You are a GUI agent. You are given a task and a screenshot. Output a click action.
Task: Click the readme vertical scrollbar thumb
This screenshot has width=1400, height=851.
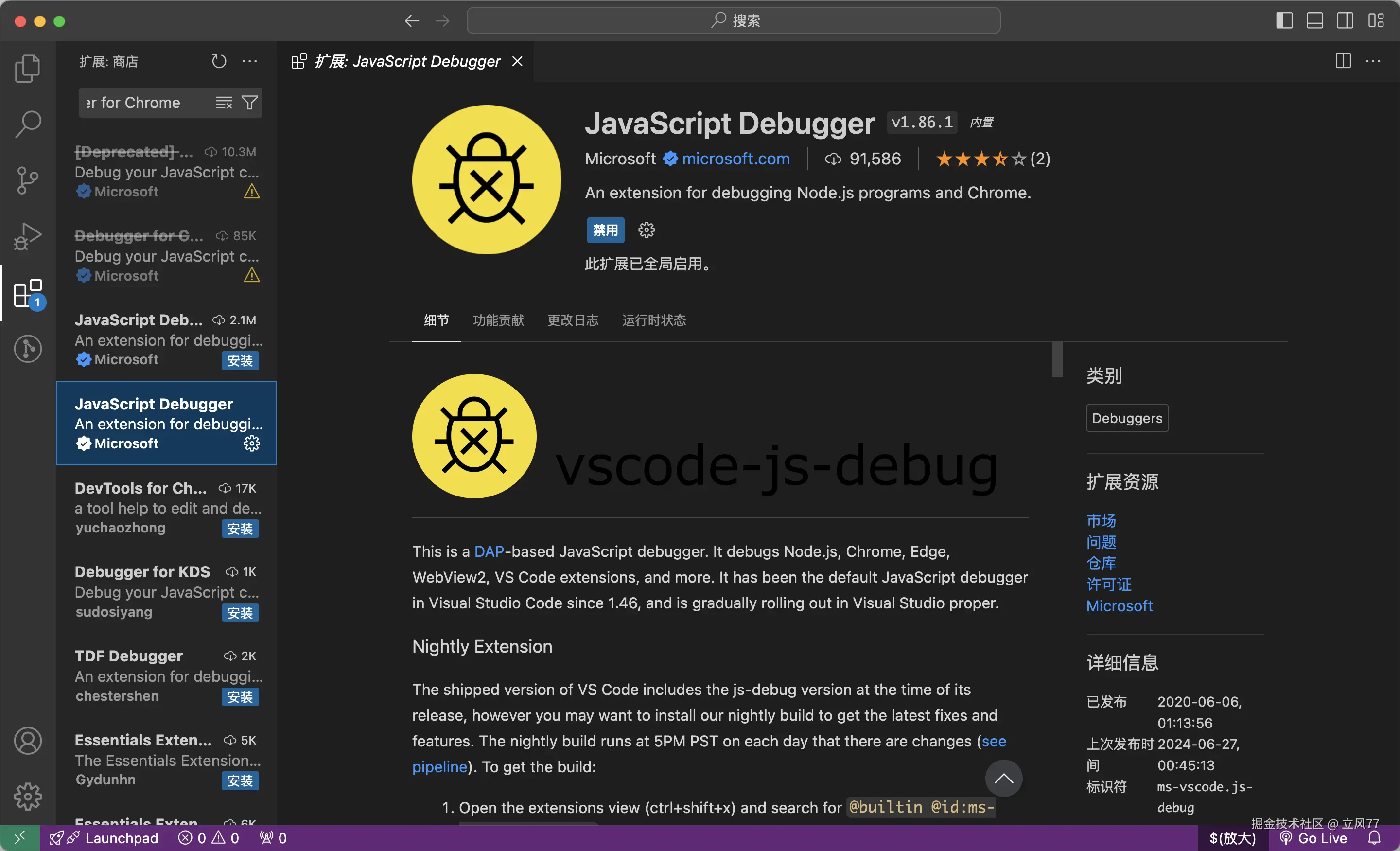[1057, 359]
